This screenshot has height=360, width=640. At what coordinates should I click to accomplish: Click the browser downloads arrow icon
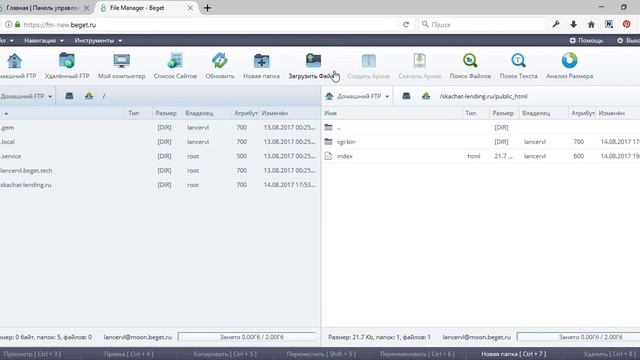pyautogui.click(x=573, y=24)
